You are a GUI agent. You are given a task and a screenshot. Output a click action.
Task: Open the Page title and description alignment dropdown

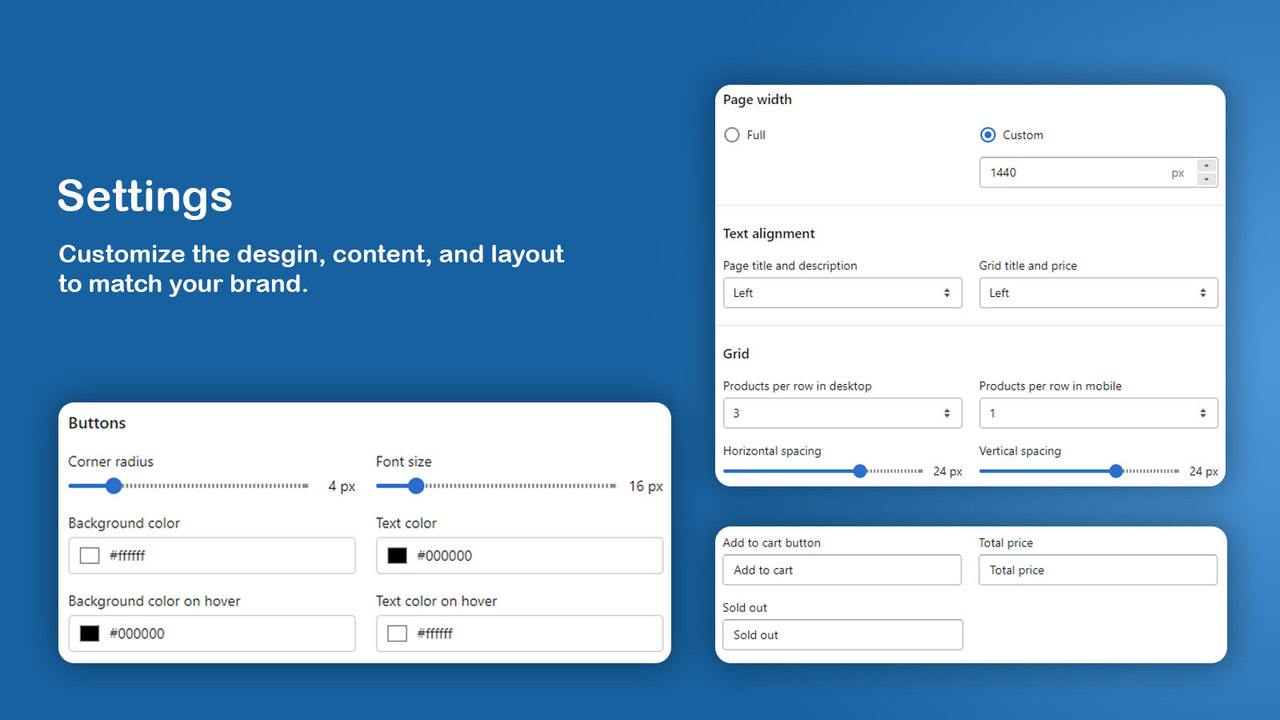pos(842,292)
